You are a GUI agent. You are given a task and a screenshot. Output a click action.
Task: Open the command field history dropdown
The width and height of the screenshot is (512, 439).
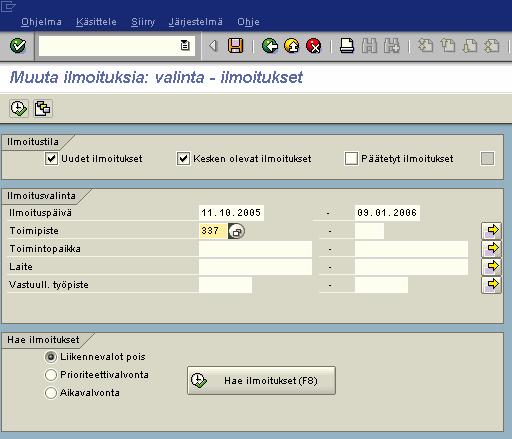pyautogui.click(x=185, y=45)
